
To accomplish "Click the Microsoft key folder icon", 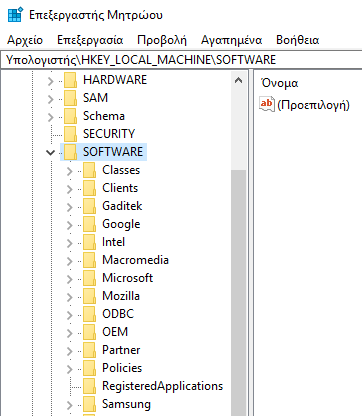I will (90, 278).
